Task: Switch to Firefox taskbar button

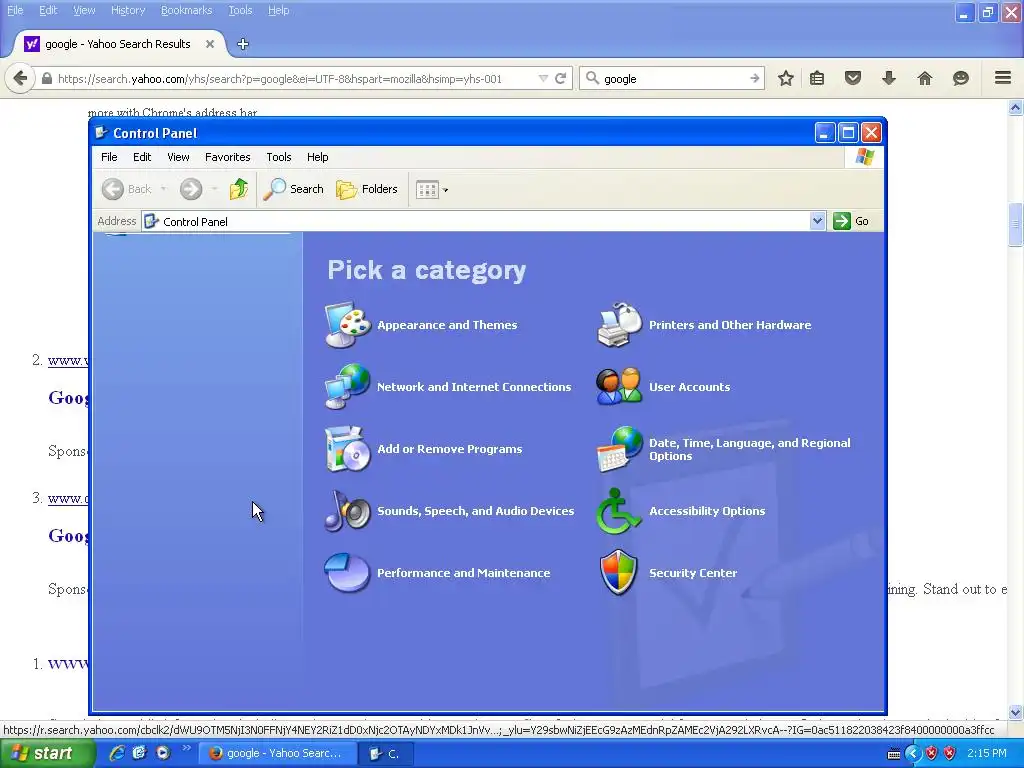Action: tap(277, 754)
